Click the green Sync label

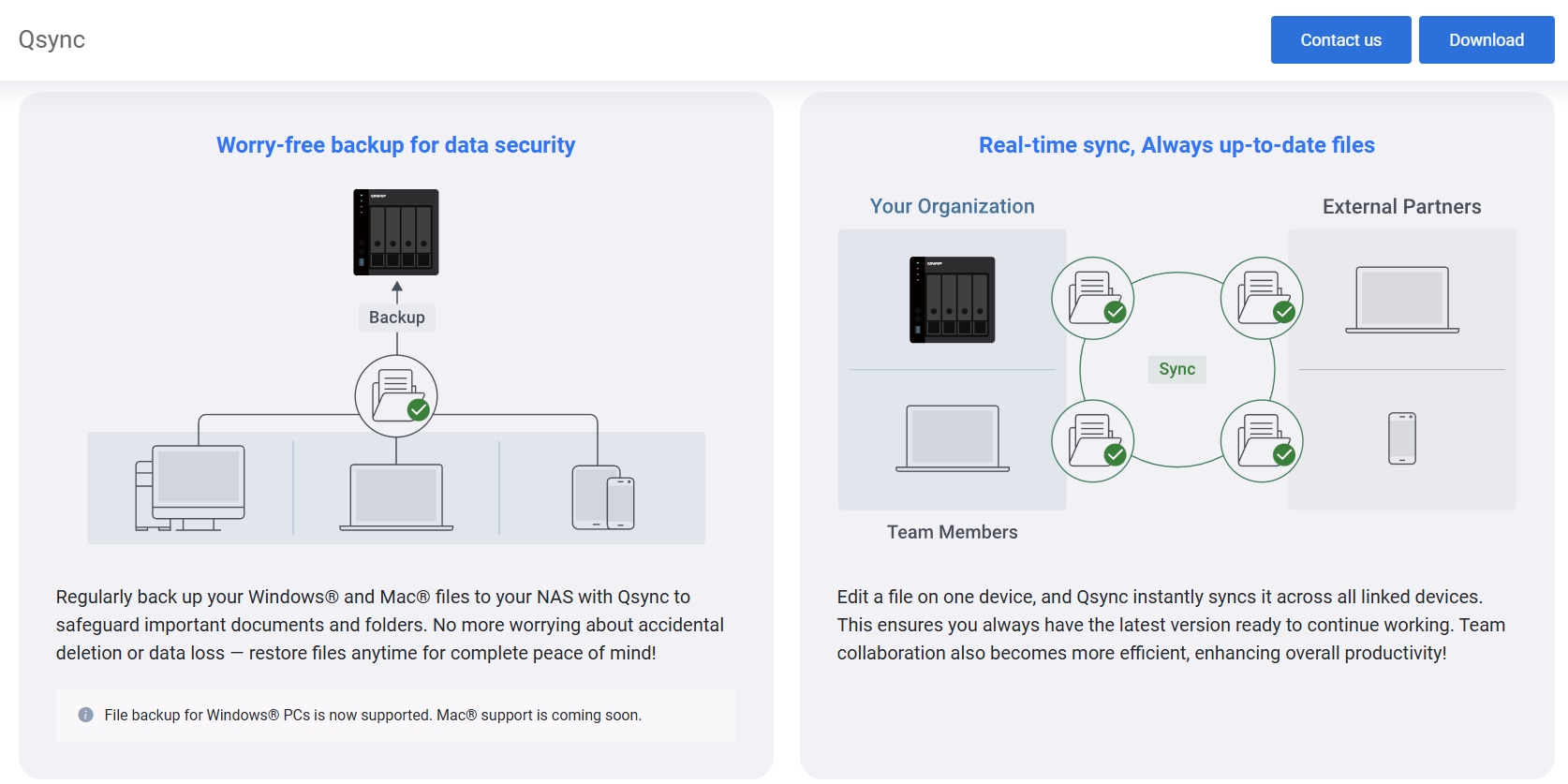pyautogui.click(x=1177, y=369)
